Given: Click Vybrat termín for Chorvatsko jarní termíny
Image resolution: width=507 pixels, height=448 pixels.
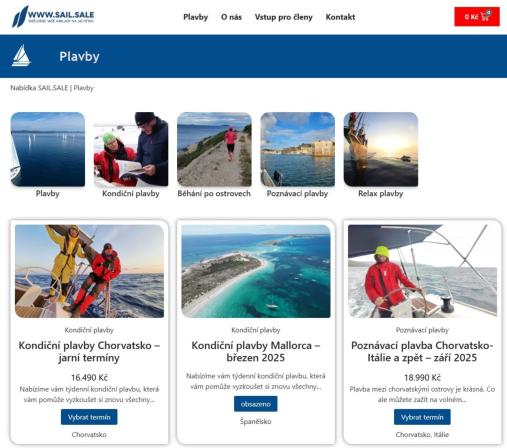Looking at the screenshot, I should (x=89, y=417).
